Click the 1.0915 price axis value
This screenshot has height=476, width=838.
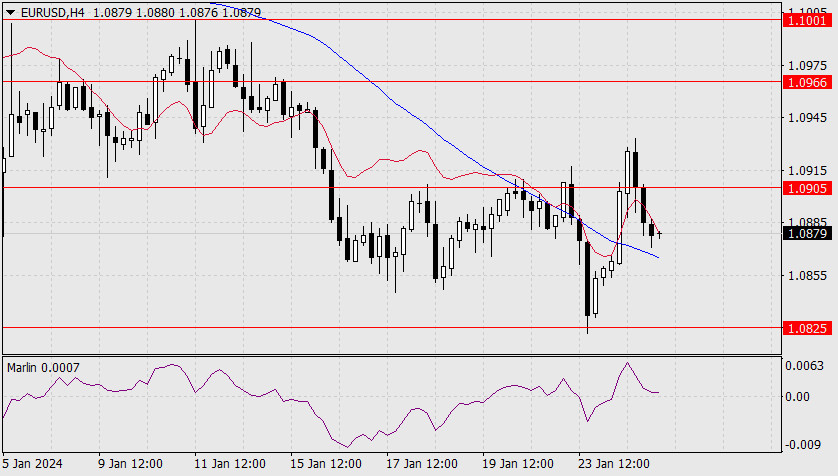click(x=808, y=170)
